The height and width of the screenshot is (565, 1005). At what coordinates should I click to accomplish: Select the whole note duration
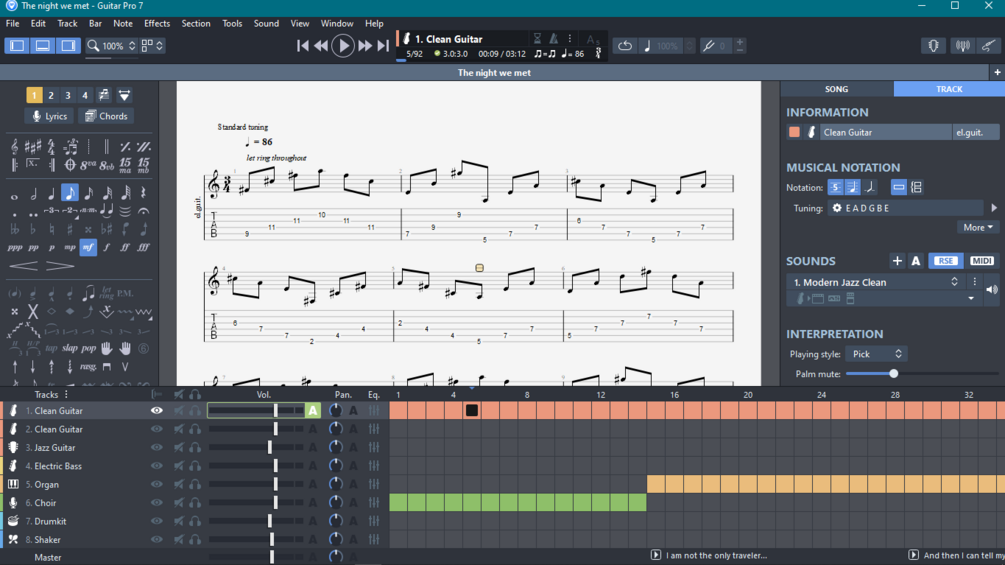pyautogui.click(x=14, y=195)
